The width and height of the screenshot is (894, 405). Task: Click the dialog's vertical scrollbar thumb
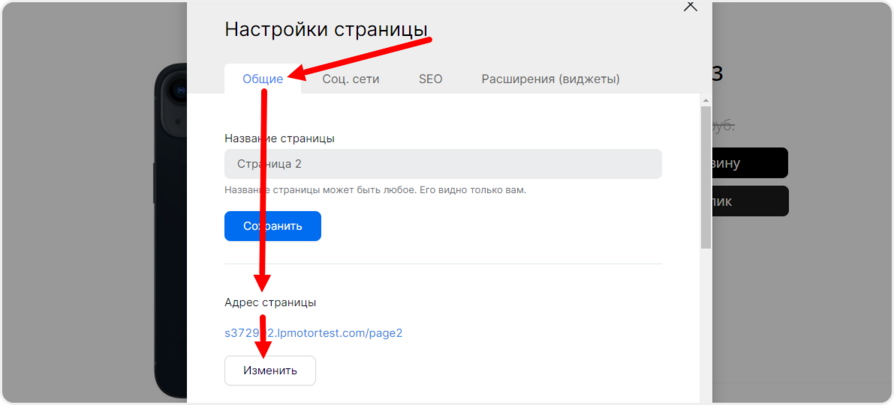(705, 175)
